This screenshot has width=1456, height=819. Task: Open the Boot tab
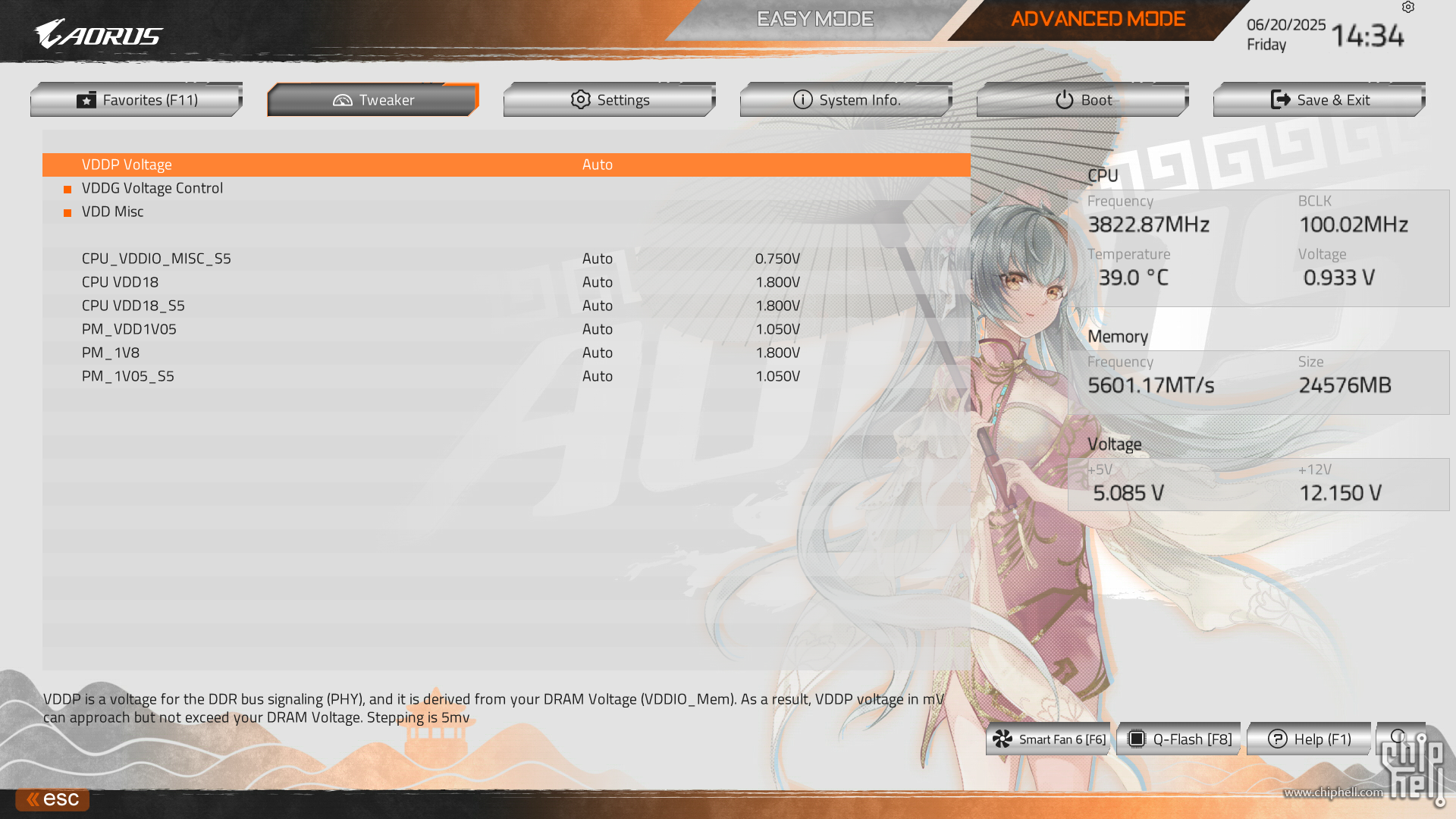click(x=1083, y=99)
